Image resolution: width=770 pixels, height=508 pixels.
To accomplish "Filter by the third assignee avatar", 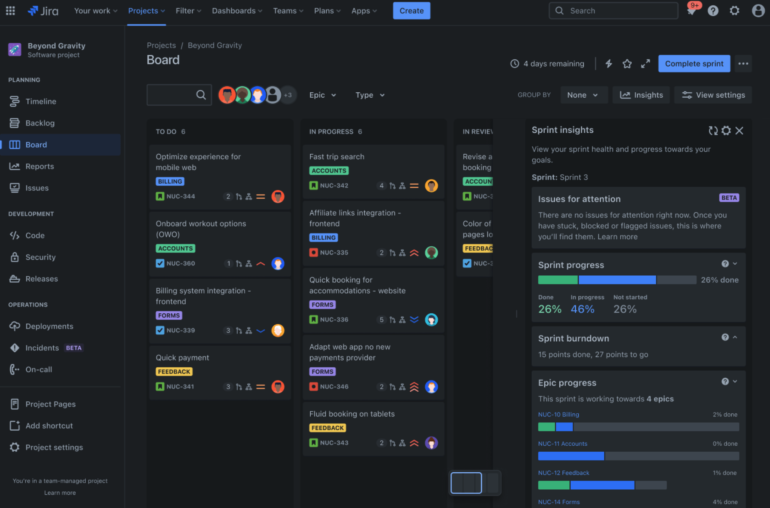I will pos(258,95).
